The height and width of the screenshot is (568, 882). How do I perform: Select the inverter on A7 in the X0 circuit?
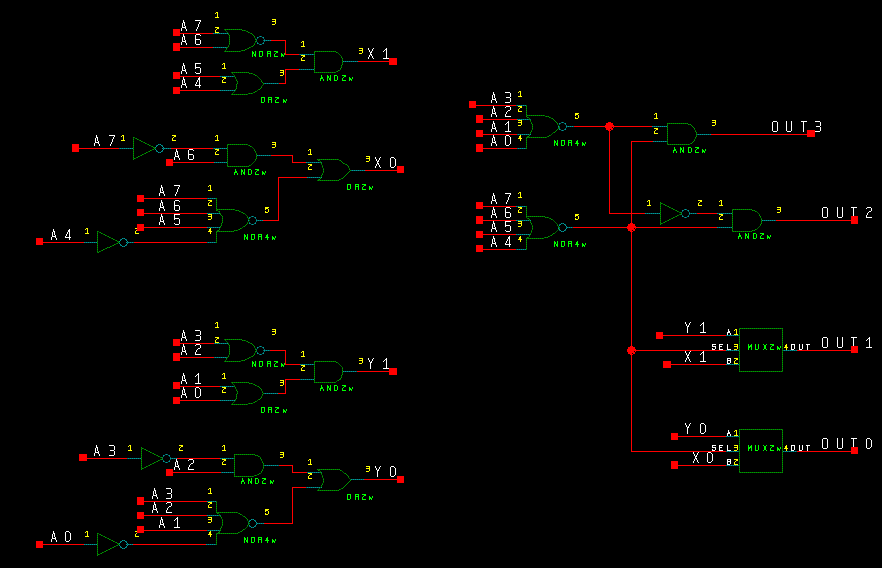pos(148,148)
